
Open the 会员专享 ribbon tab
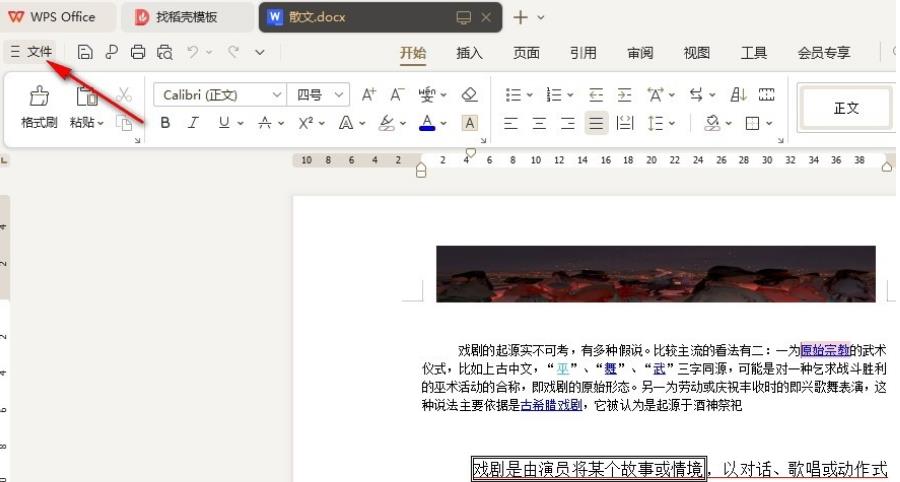[x=824, y=53]
